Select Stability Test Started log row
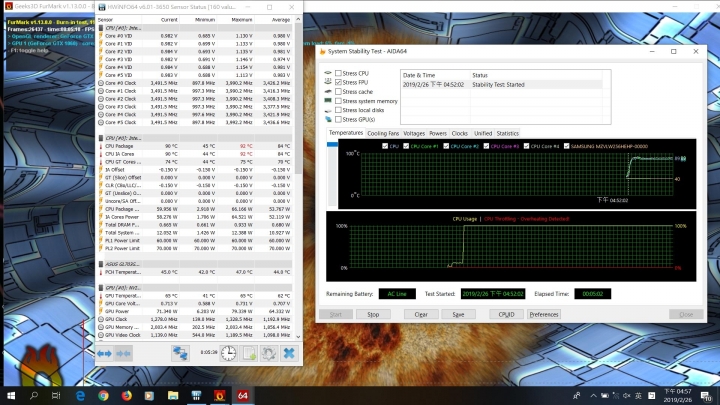Screen dimensions: 720x405 pos(502,84)
